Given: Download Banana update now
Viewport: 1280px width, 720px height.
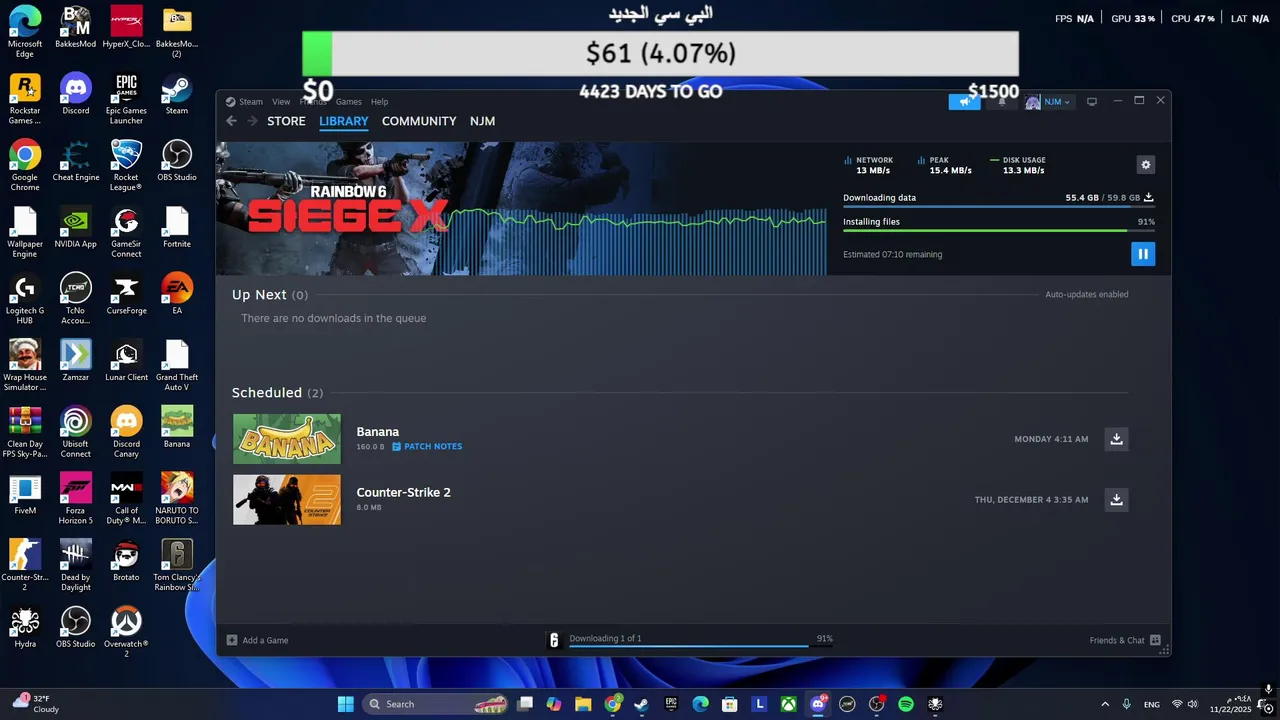Looking at the screenshot, I should 1117,439.
